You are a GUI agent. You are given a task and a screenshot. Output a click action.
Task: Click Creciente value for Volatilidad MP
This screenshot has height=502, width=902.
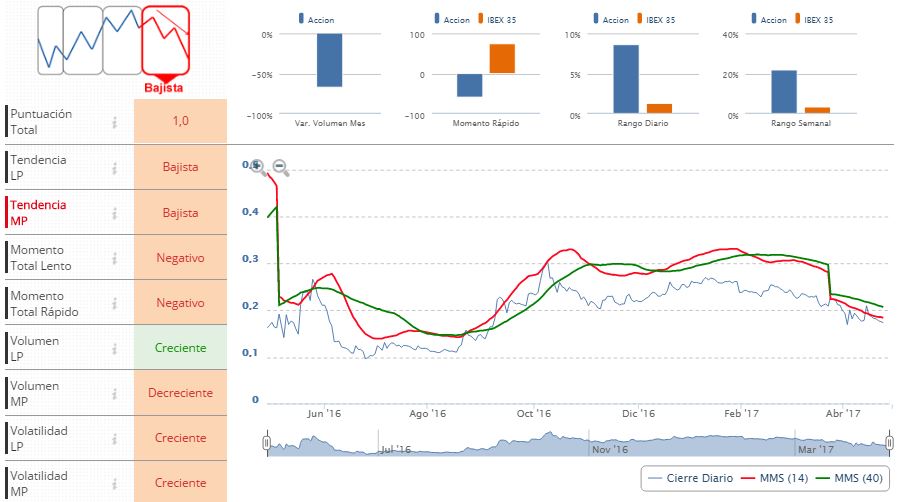point(181,482)
